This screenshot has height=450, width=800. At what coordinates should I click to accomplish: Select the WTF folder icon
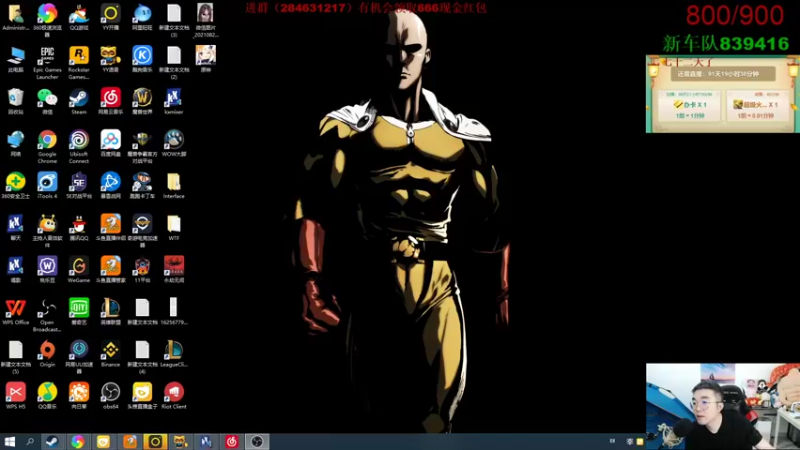[x=173, y=224]
